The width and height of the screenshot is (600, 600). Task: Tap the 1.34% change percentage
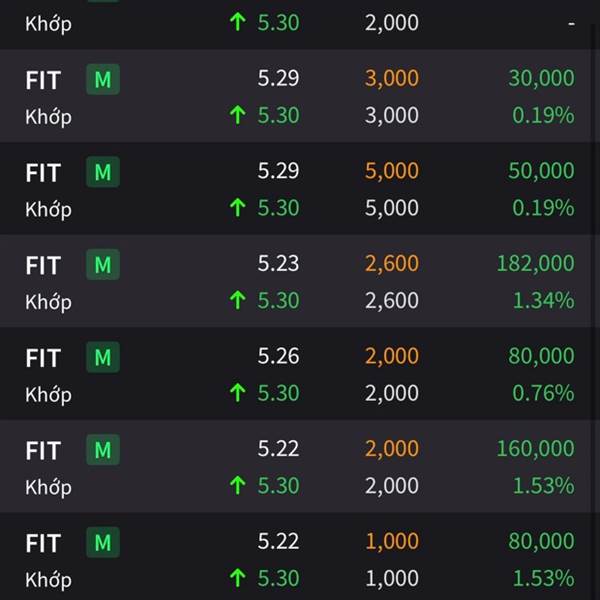coord(543,301)
